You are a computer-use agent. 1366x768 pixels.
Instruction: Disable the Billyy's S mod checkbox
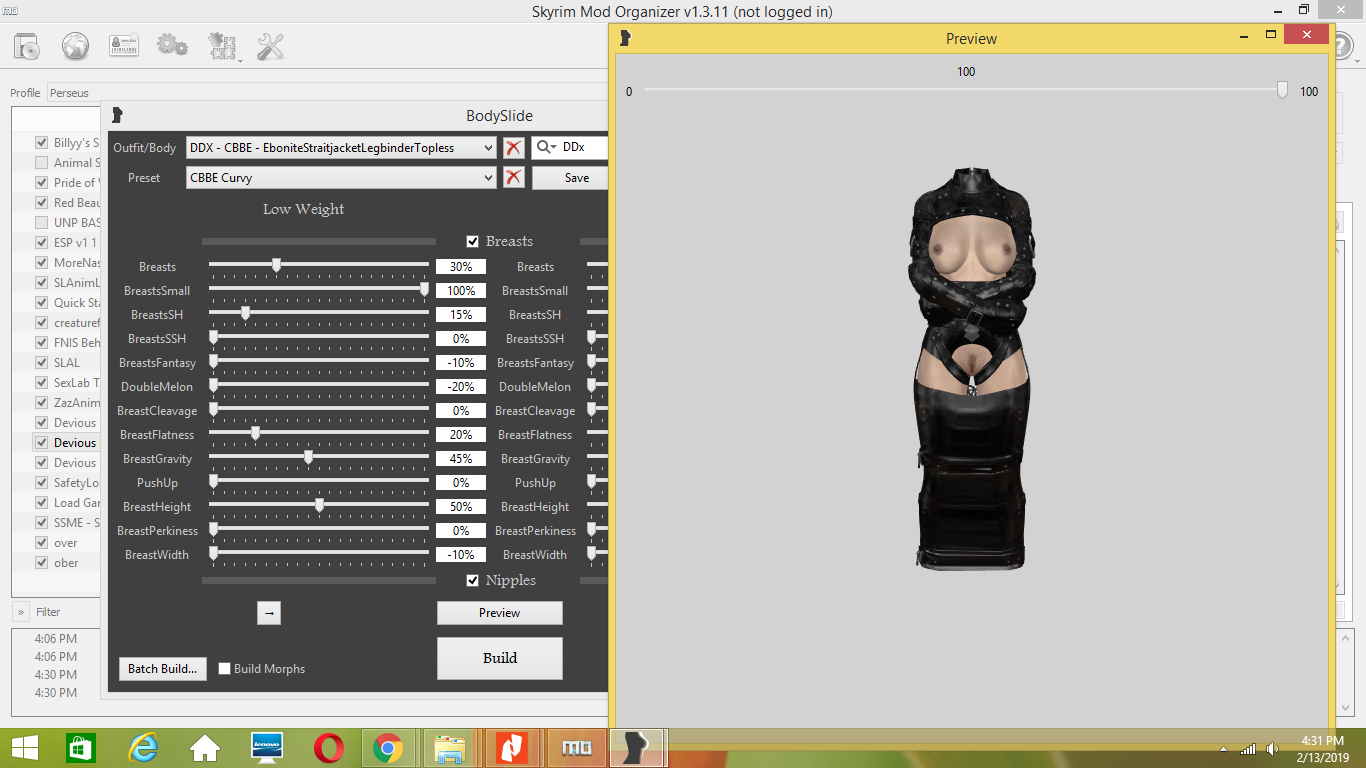click(x=41, y=143)
